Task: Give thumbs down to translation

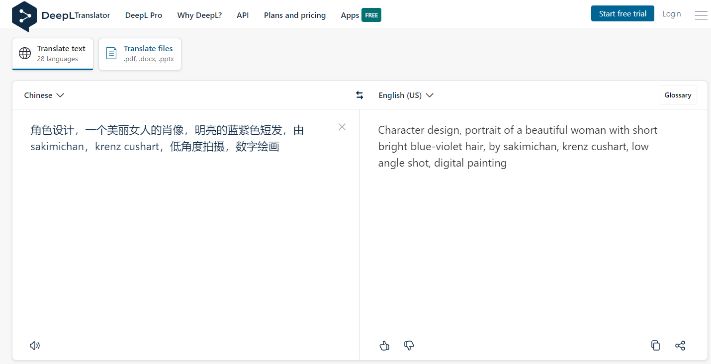Action: [x=409, y=345]
